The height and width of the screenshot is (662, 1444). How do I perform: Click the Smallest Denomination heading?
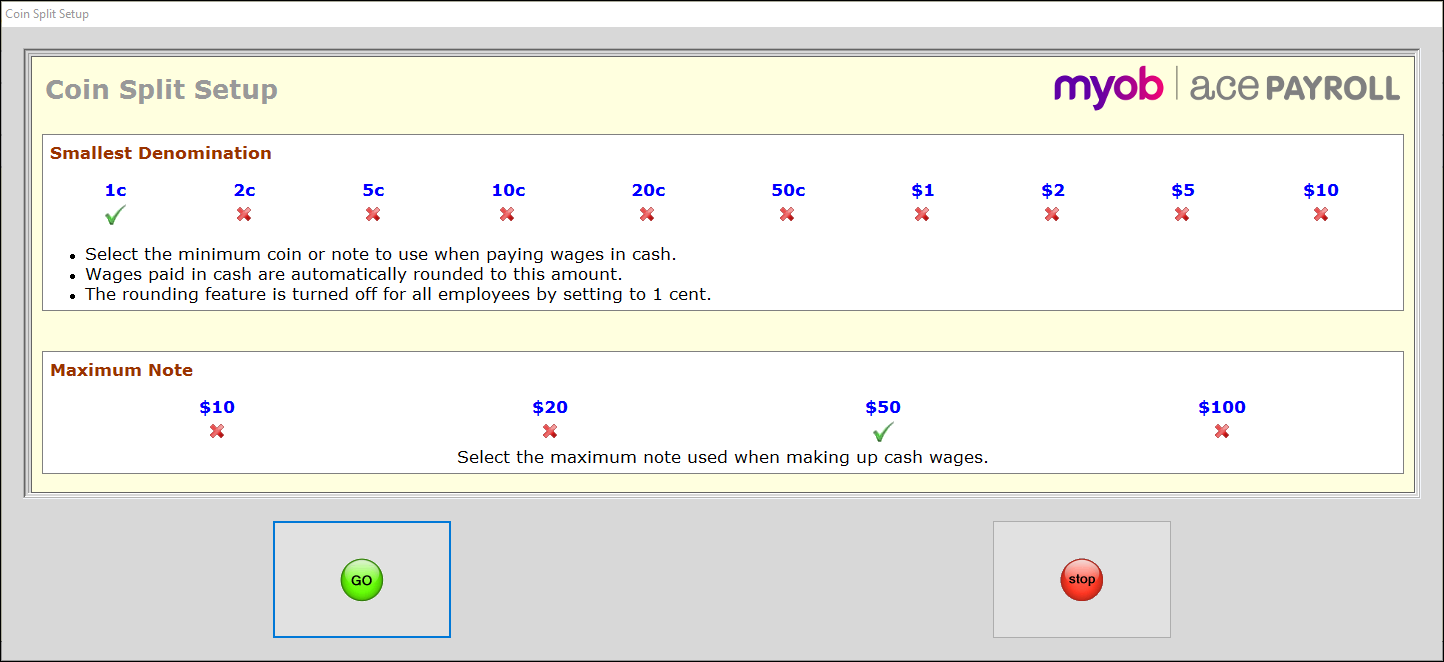(161, 153)
